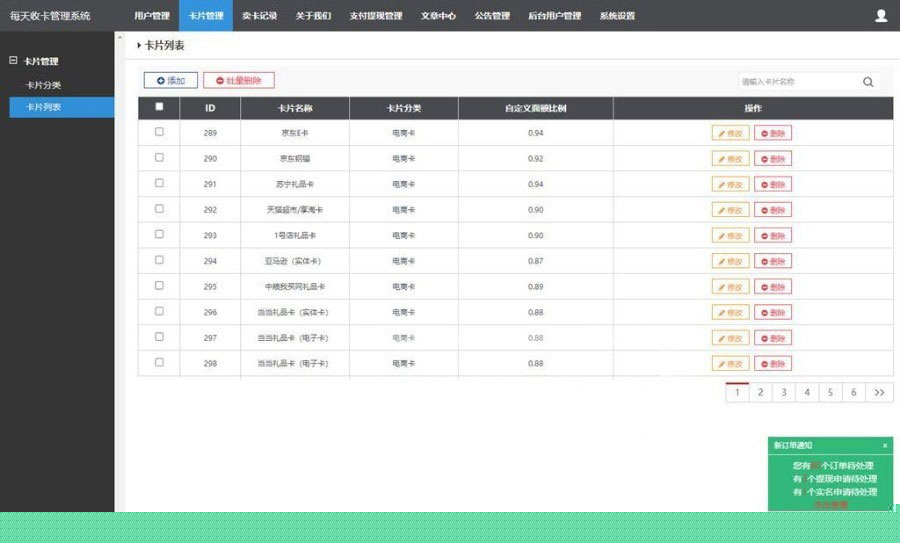900x543 pixels.
Task: Open 卡片分类 in the sidebar
Action: coord(44,85)
